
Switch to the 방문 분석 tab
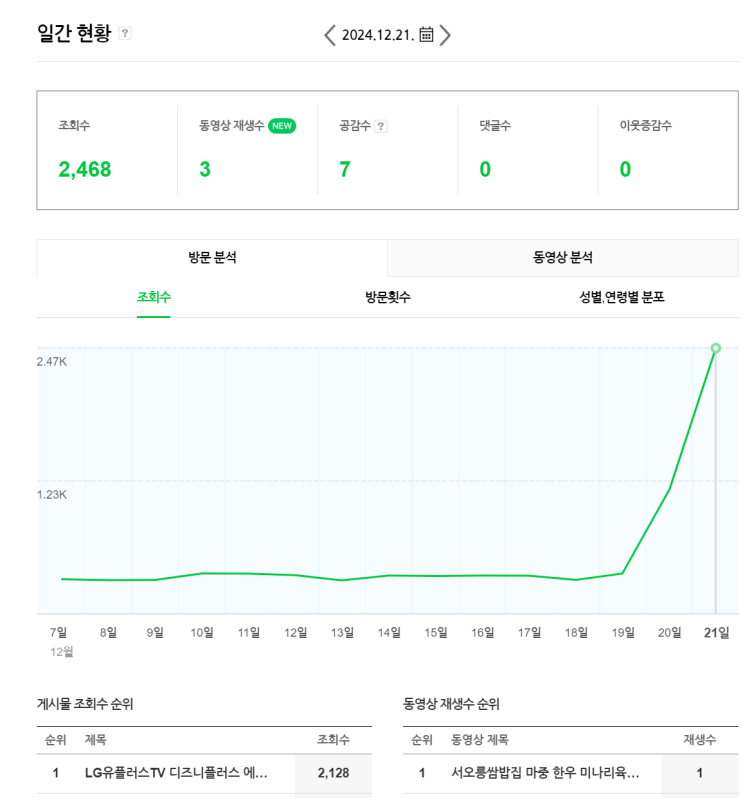click(212, 257)
